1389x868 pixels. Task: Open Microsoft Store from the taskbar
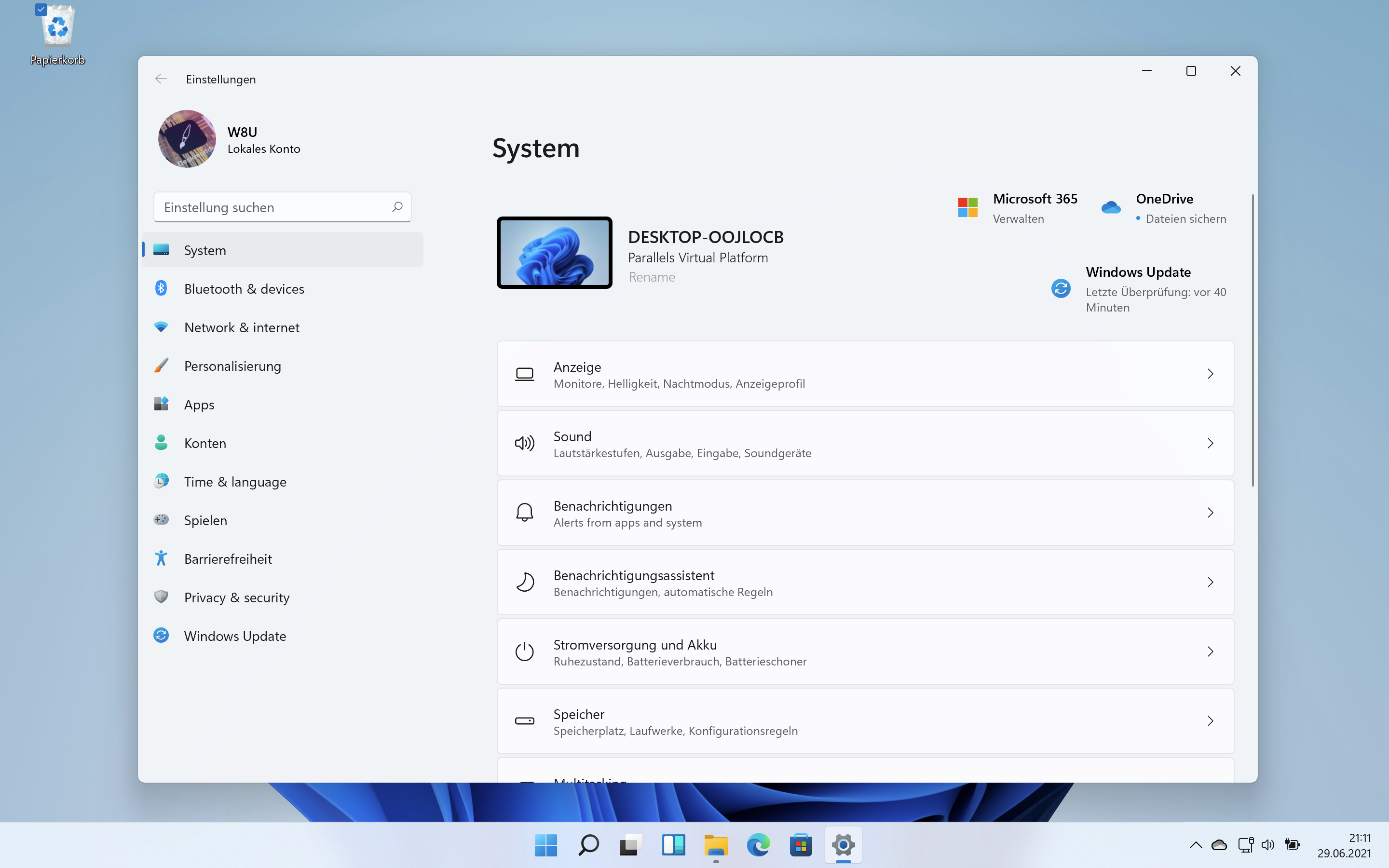[x=801, y=845]
